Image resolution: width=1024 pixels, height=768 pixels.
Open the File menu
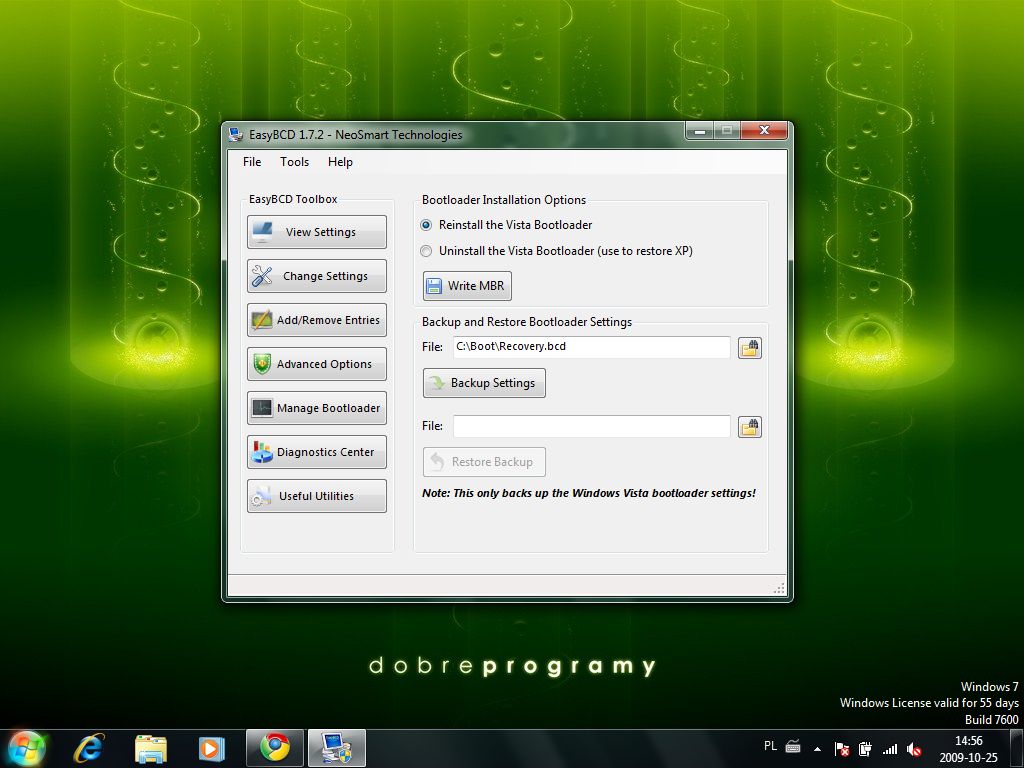[252, 162]
